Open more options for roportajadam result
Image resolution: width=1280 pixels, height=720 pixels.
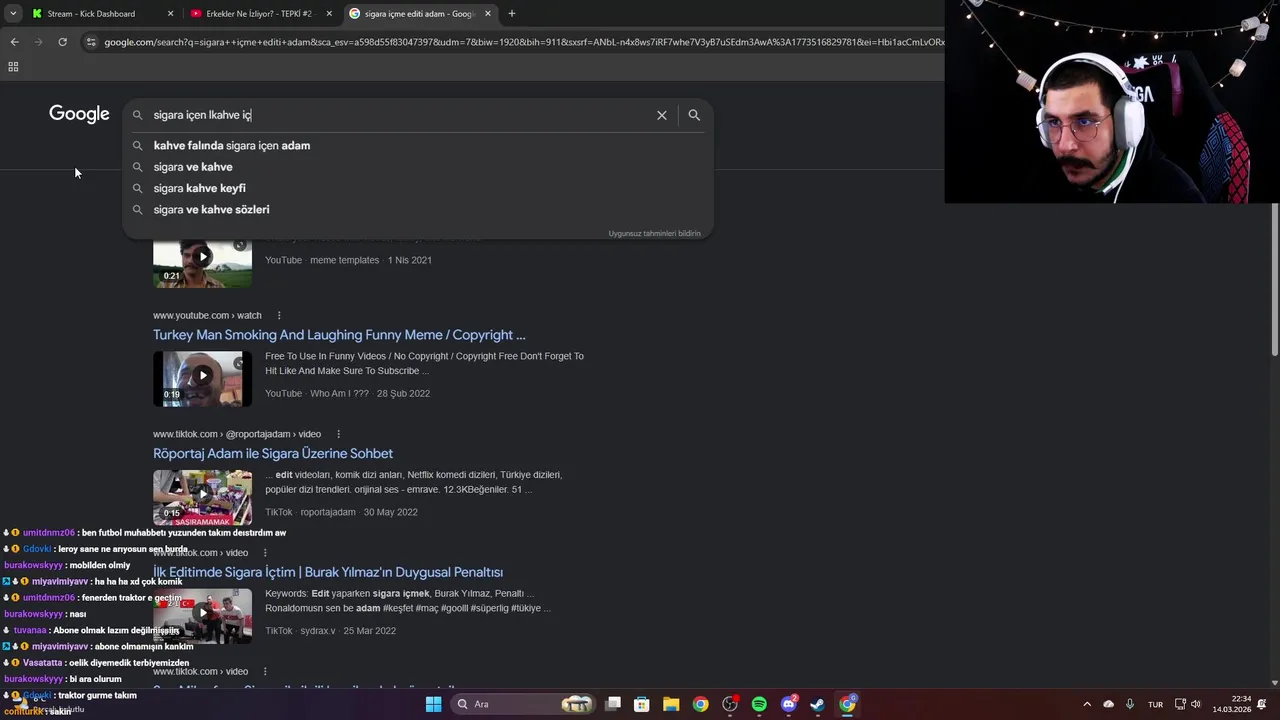click(339, 435)
